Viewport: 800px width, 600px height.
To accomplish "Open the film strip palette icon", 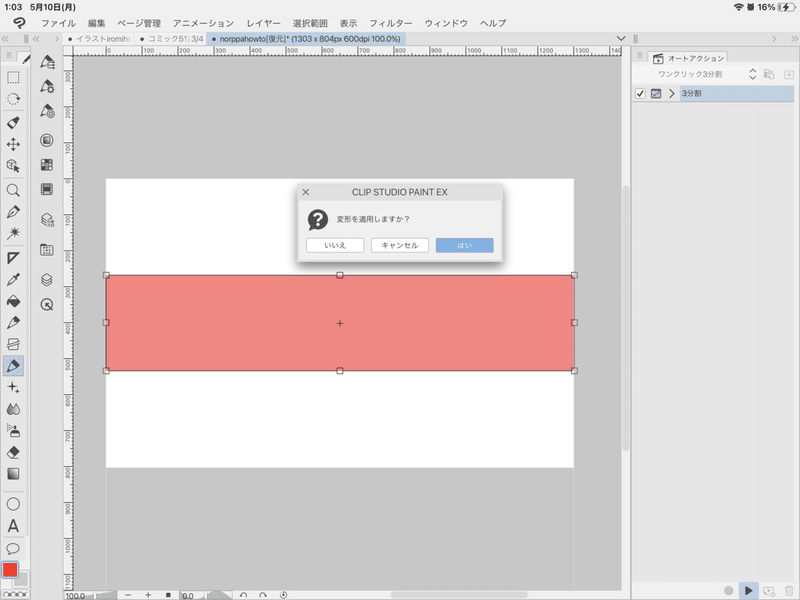I will tap(47, 190).
